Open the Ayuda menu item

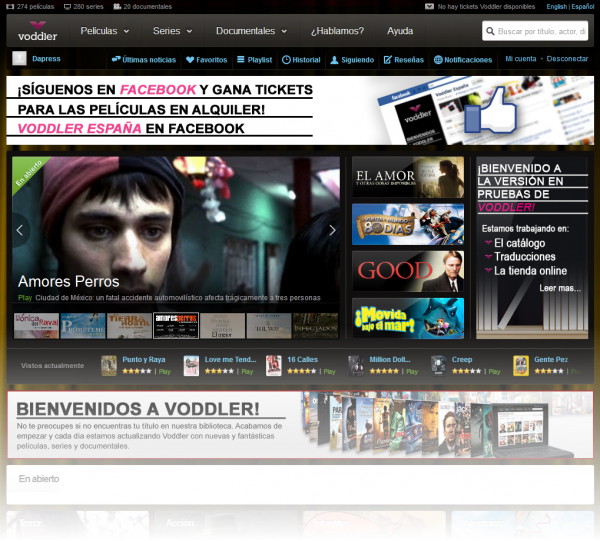click(x=400, y=31)
